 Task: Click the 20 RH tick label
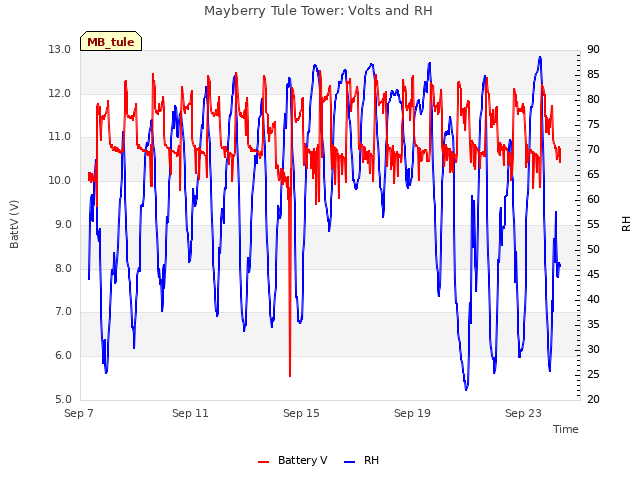coord(593,399)
